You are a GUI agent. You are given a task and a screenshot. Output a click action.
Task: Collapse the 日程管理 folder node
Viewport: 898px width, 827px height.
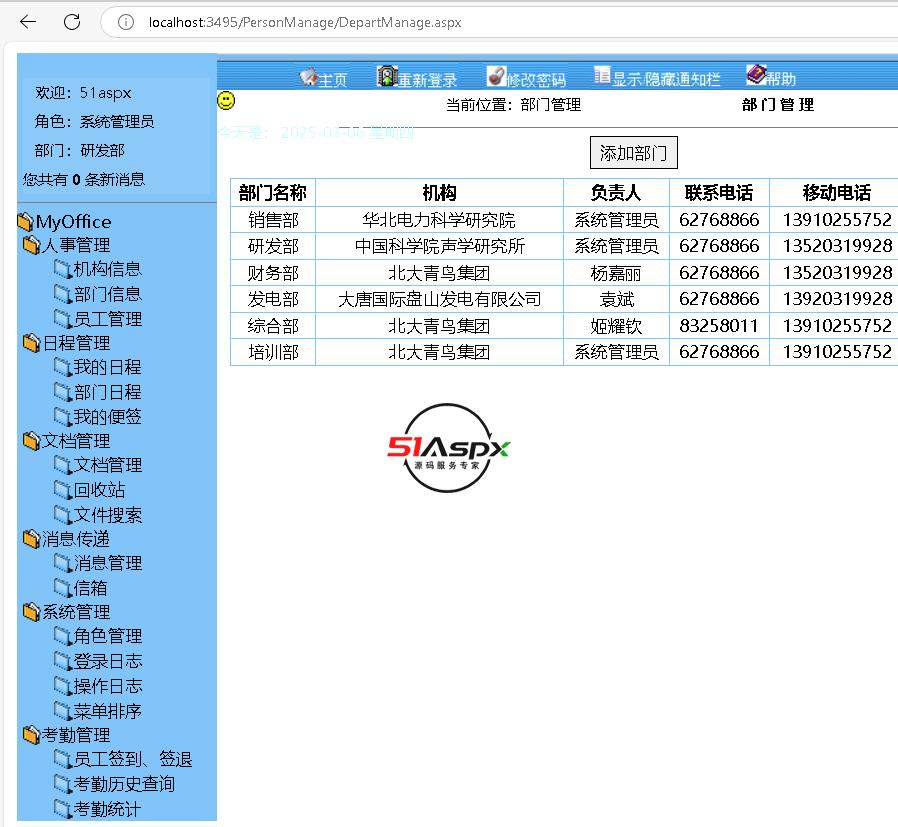(x=32, y=343)
